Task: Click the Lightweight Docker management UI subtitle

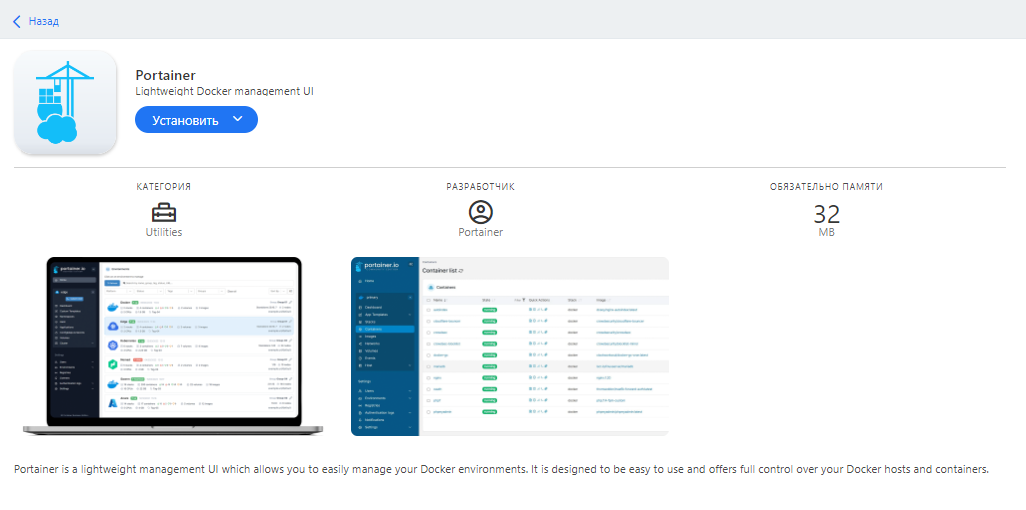Action: pyautogui.click(x=224, y=92)
